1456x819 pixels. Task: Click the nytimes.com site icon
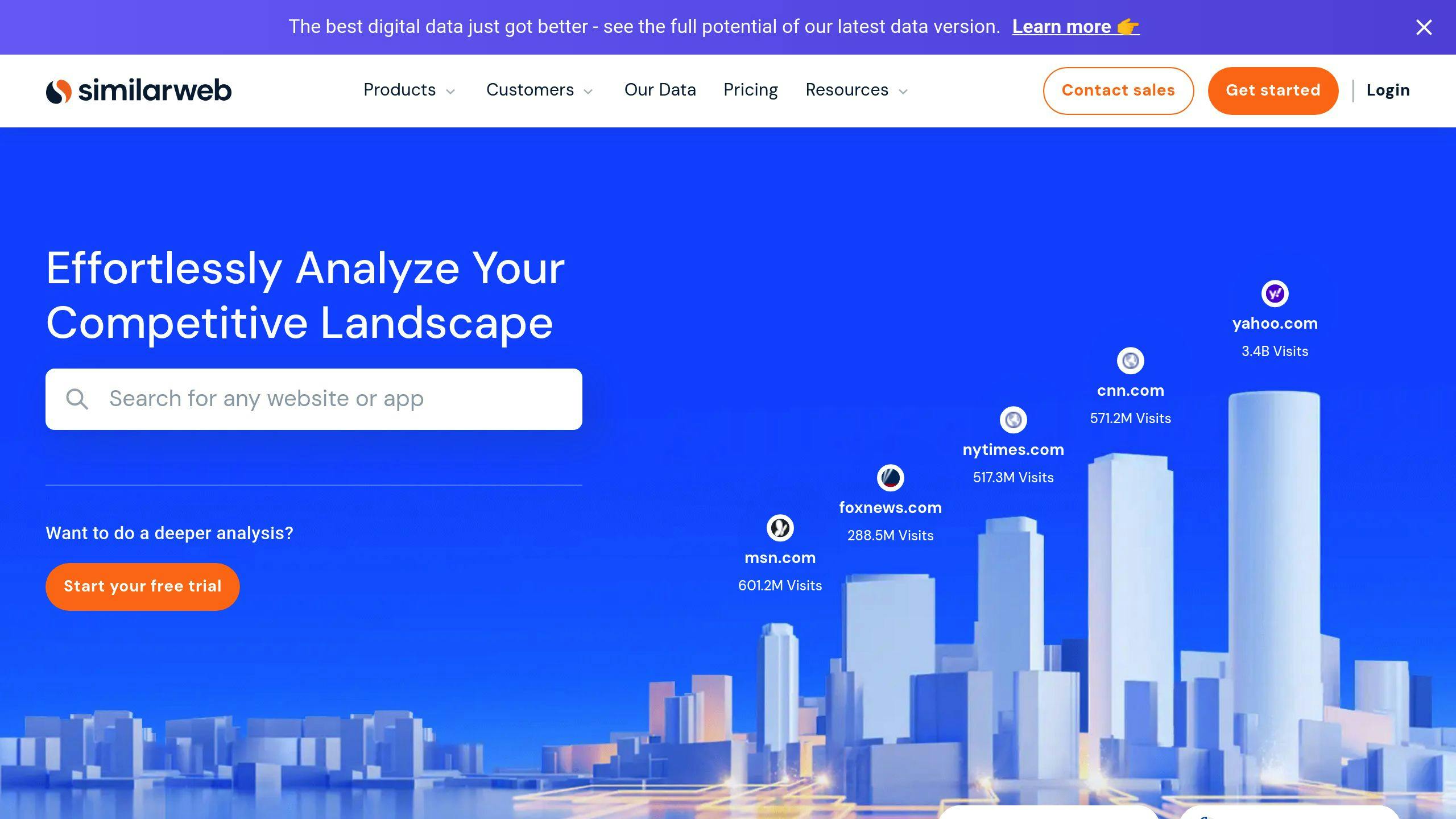[1013, 420]
